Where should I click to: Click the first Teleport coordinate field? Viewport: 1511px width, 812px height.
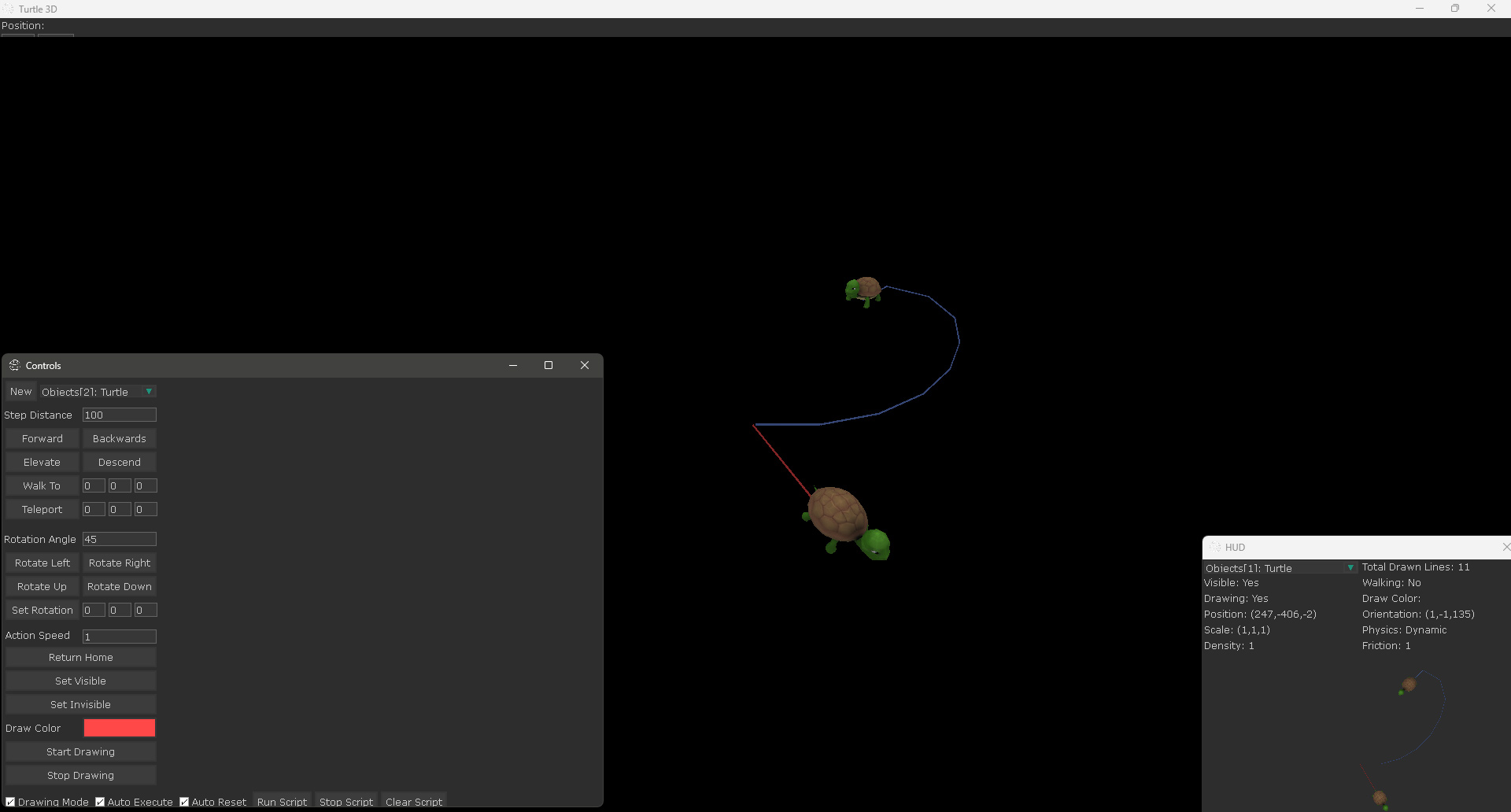click(x=94, y=510)
